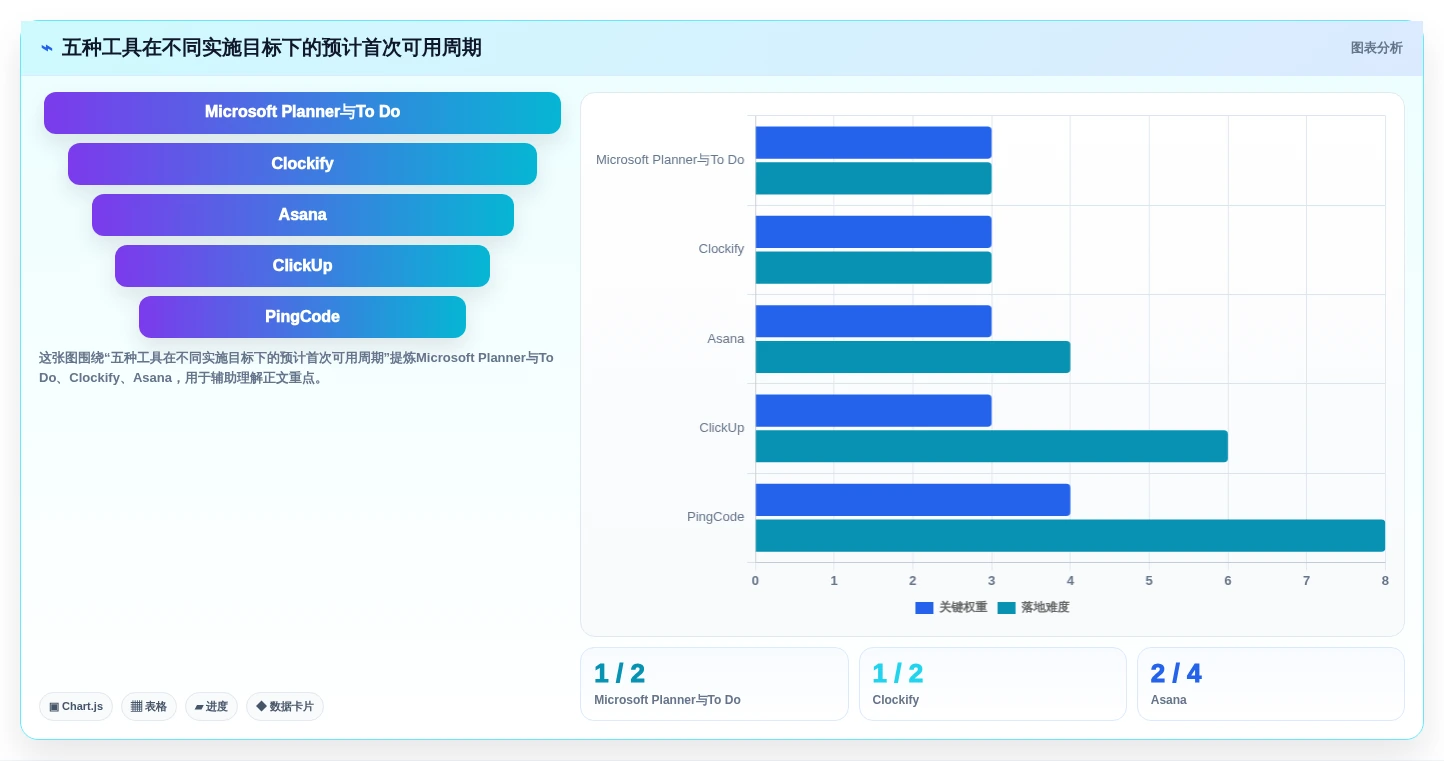The width and height of the screenshot is (1444, 761).
Task: Click the blue 关键权重 bar for ClickUp
Action: (873, 411)
